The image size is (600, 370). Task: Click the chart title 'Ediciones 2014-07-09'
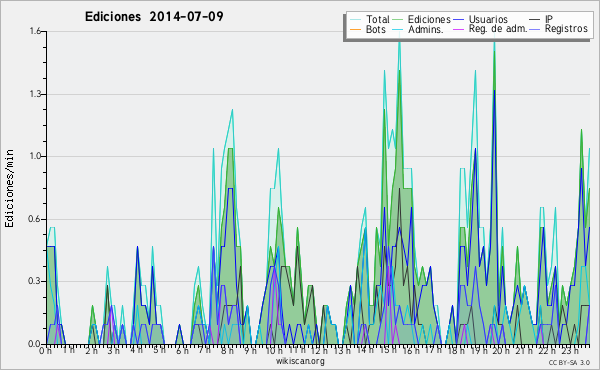point(154,17)
